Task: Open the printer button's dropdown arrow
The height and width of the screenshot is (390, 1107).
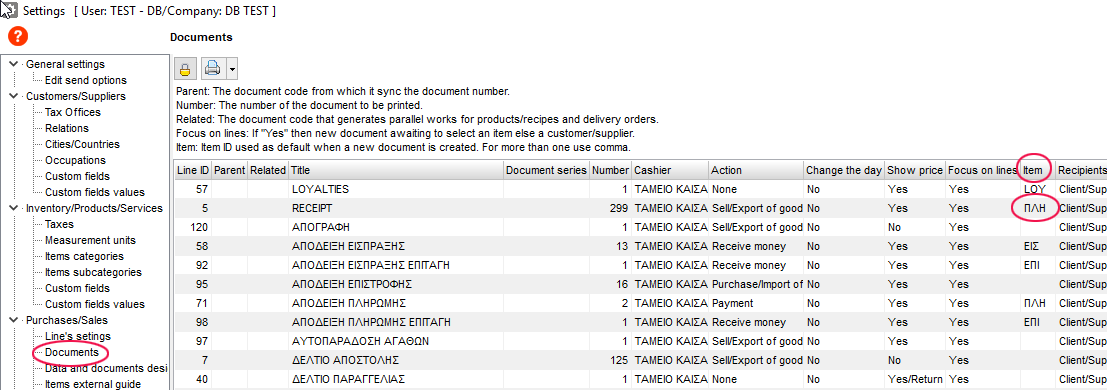Action: pos(232,69)
